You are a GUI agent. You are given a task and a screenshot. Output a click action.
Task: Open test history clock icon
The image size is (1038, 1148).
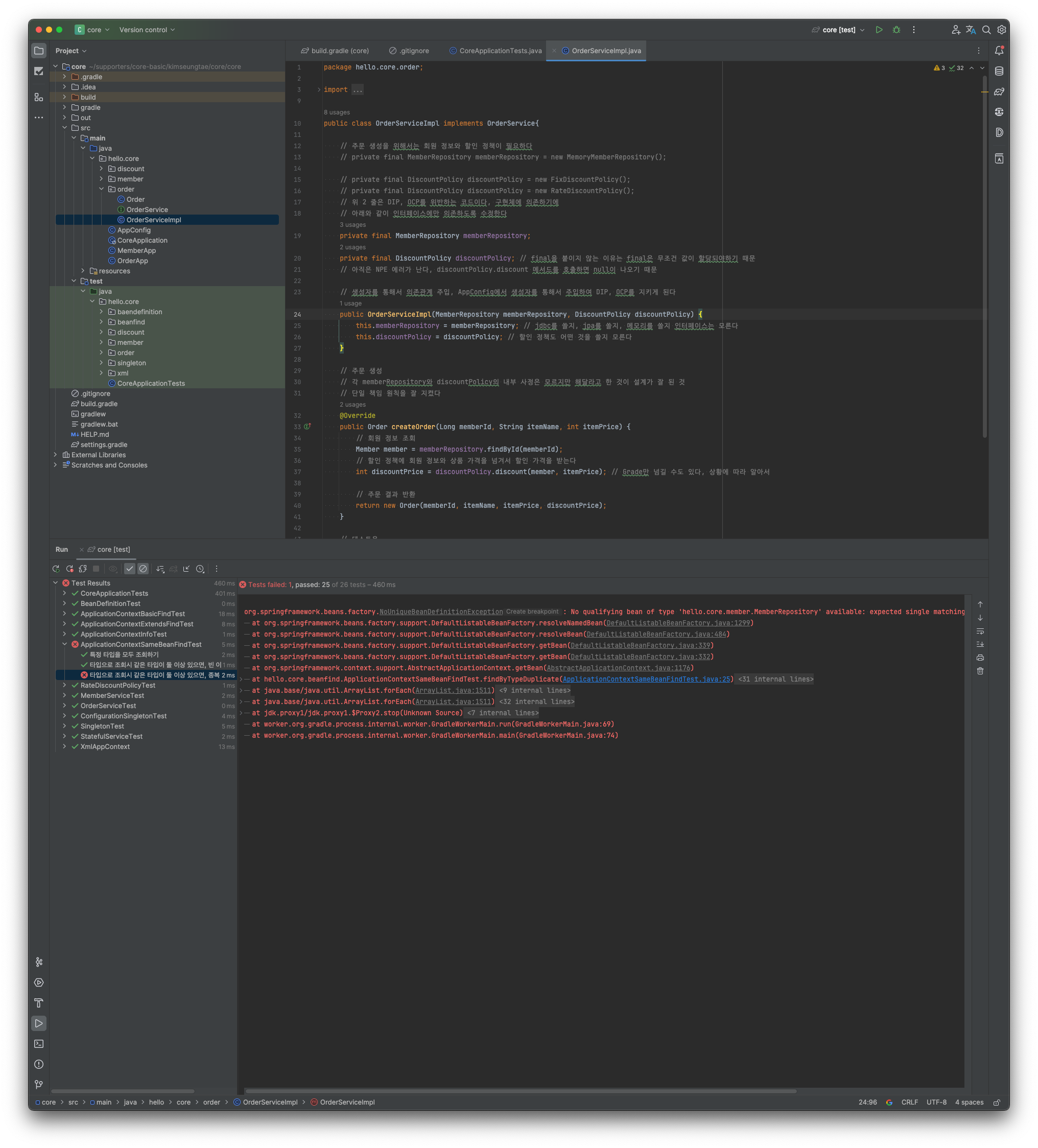(x=200, y=569)
